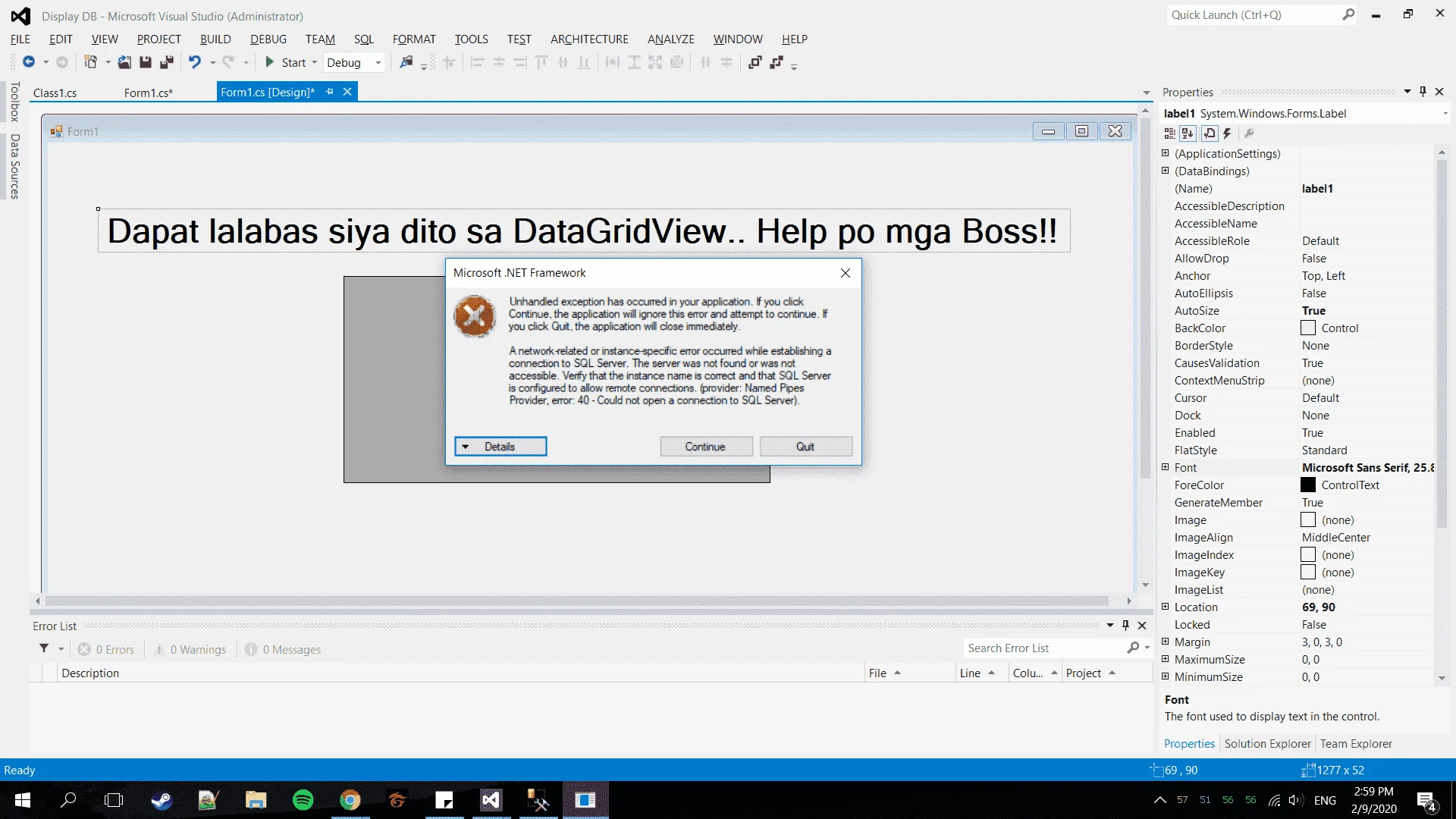The height and width of the screenshot is (819, 1456).
Task: Expand the (ApplicationSettings) property group
Action: click(1166, 153)
